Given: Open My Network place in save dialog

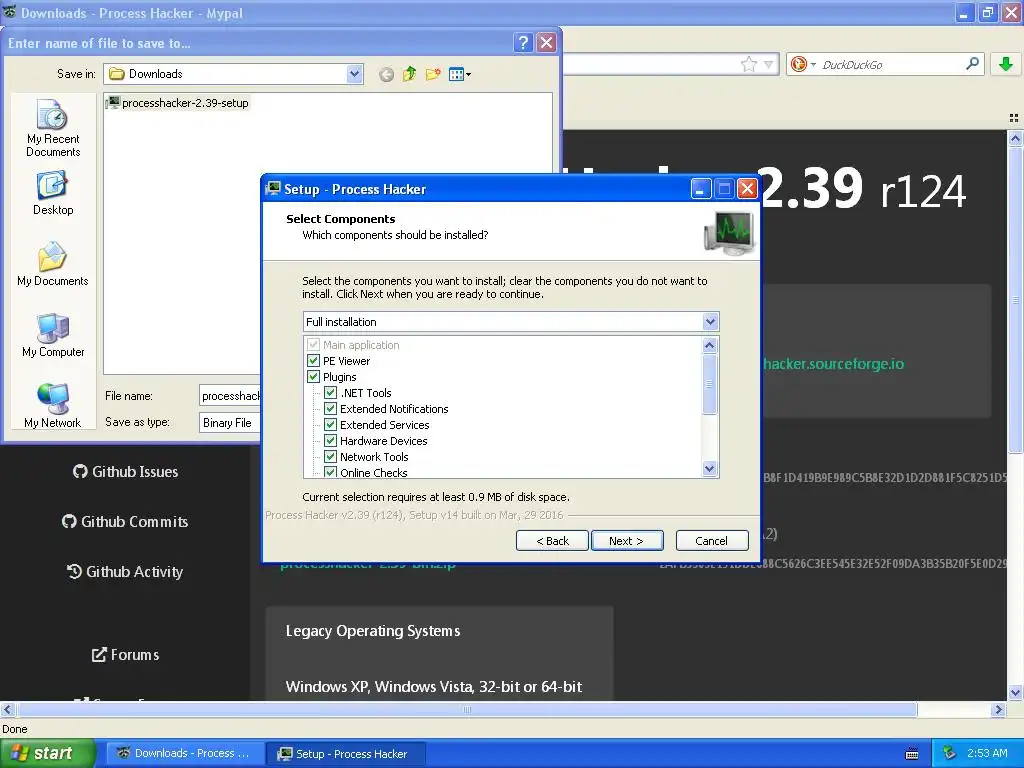Looking at the screenshot, I should coord(53,406).
